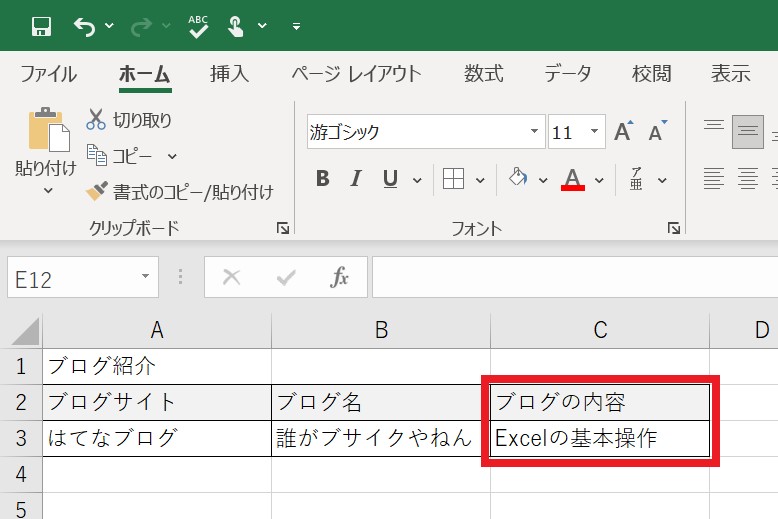Open the font size 11 dropdown

[x=594, y=131]
